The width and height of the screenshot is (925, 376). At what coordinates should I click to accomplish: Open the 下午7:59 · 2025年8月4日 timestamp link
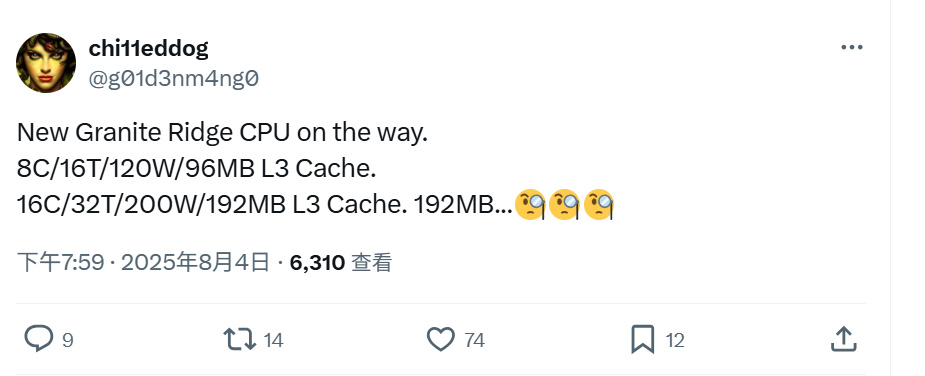click(143, 263)
